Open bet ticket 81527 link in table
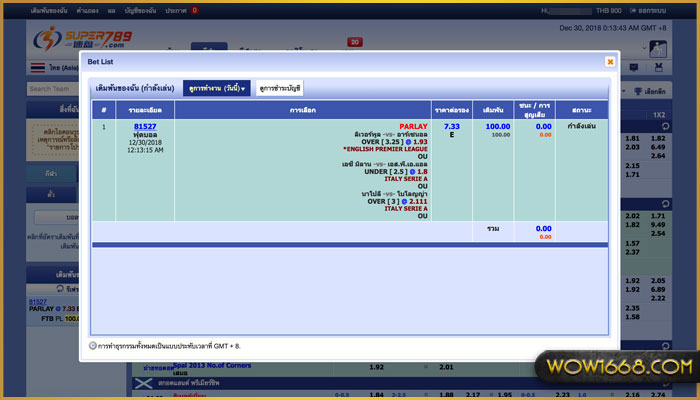Viewport: 700px width, 400px height. click(144, 127)
